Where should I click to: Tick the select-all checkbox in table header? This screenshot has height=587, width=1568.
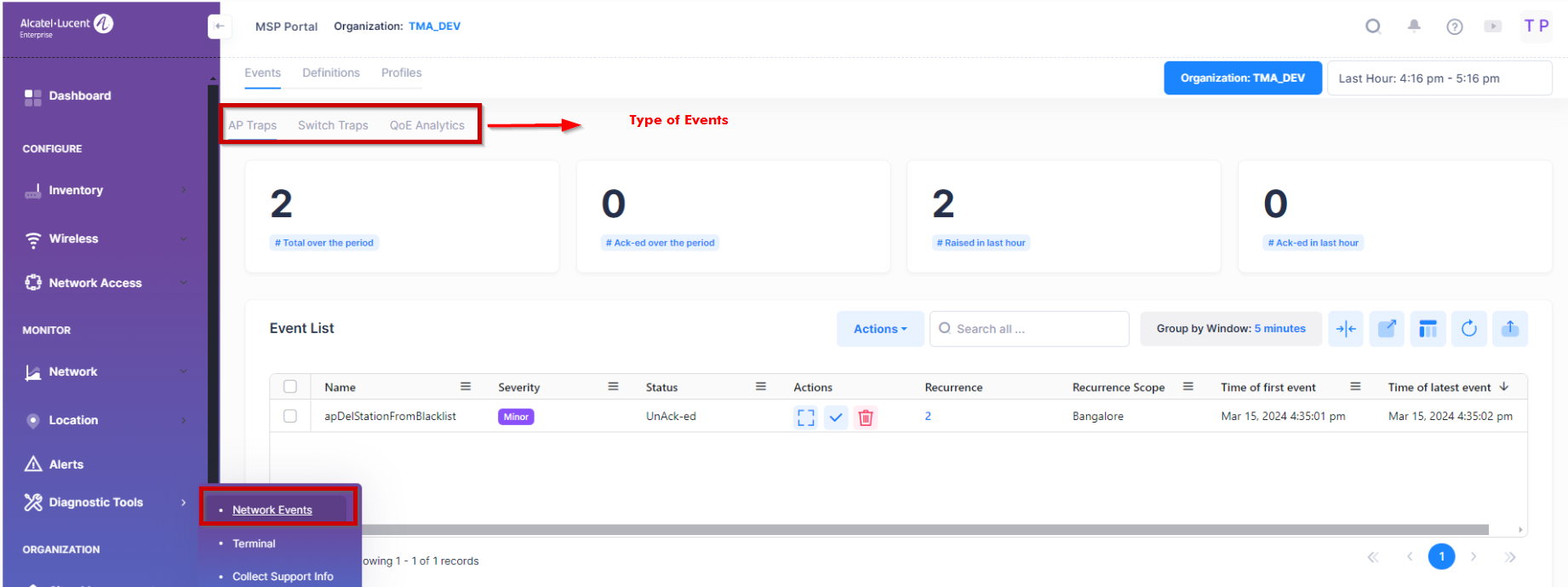[x=290, y=387]
